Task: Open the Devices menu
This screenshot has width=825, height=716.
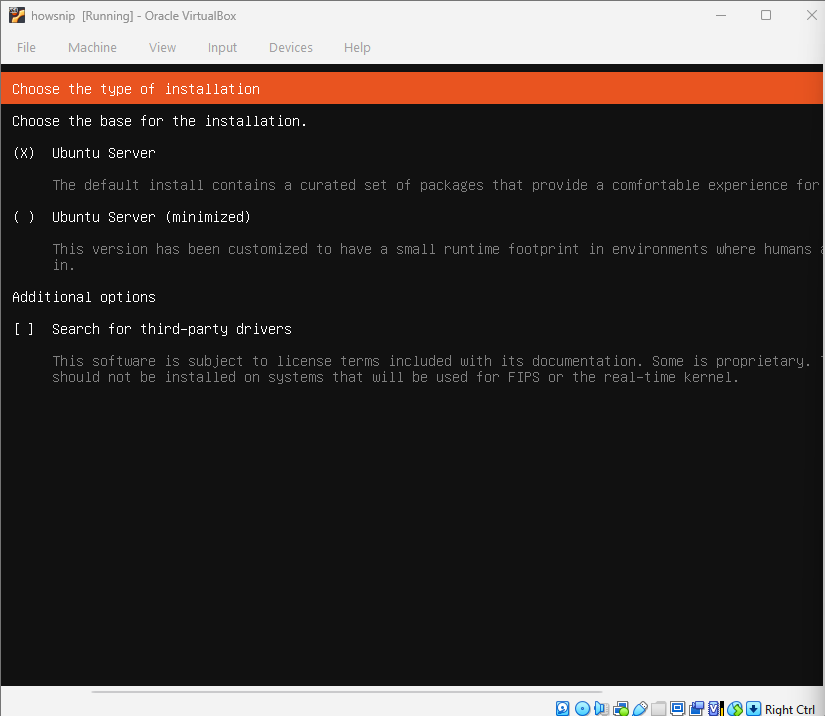Action: coord(290,47)
